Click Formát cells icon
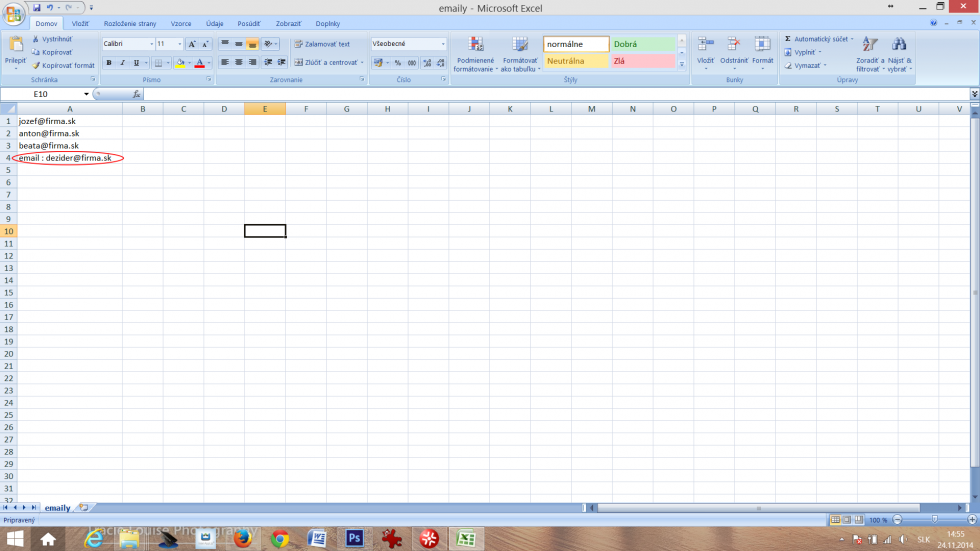 [x=762, y=44]
